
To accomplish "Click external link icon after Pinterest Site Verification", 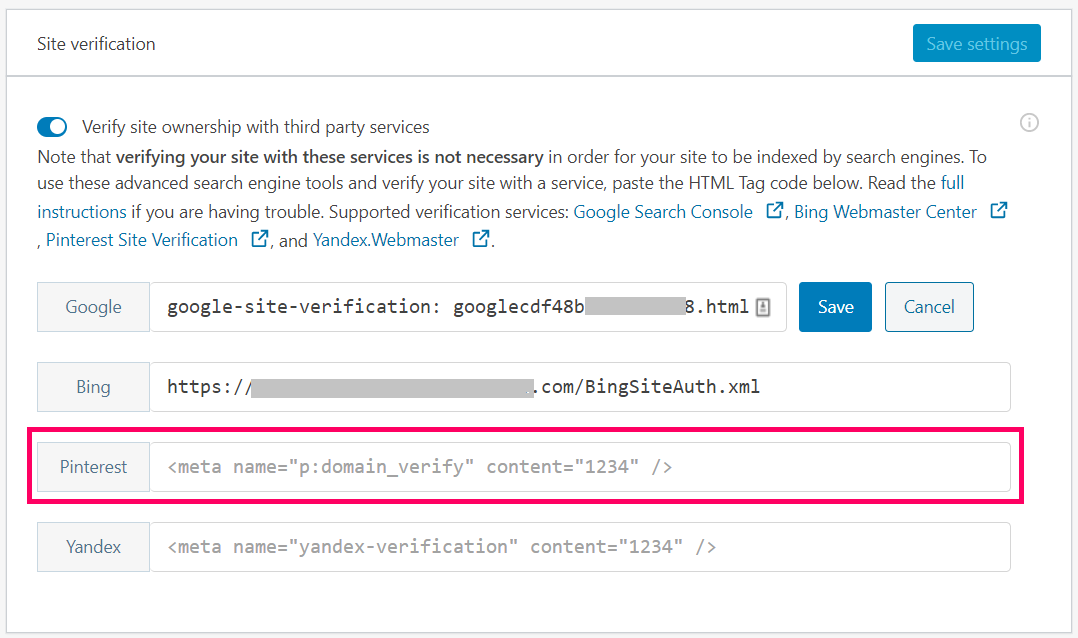I will 259,239.
